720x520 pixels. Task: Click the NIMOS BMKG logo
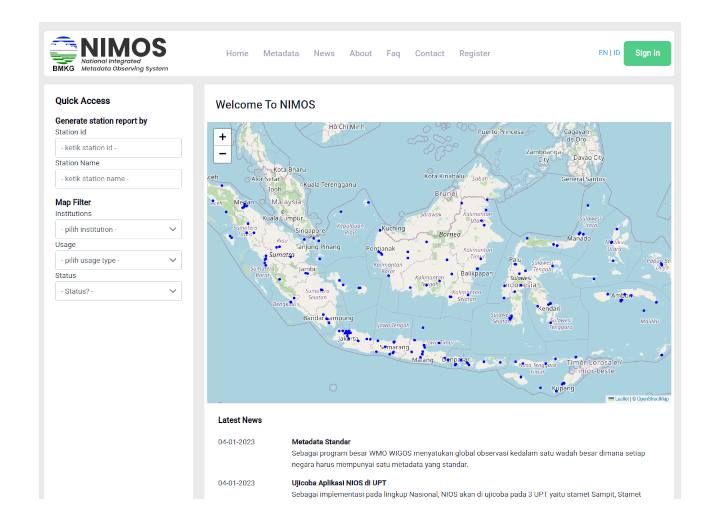(109, 54)
